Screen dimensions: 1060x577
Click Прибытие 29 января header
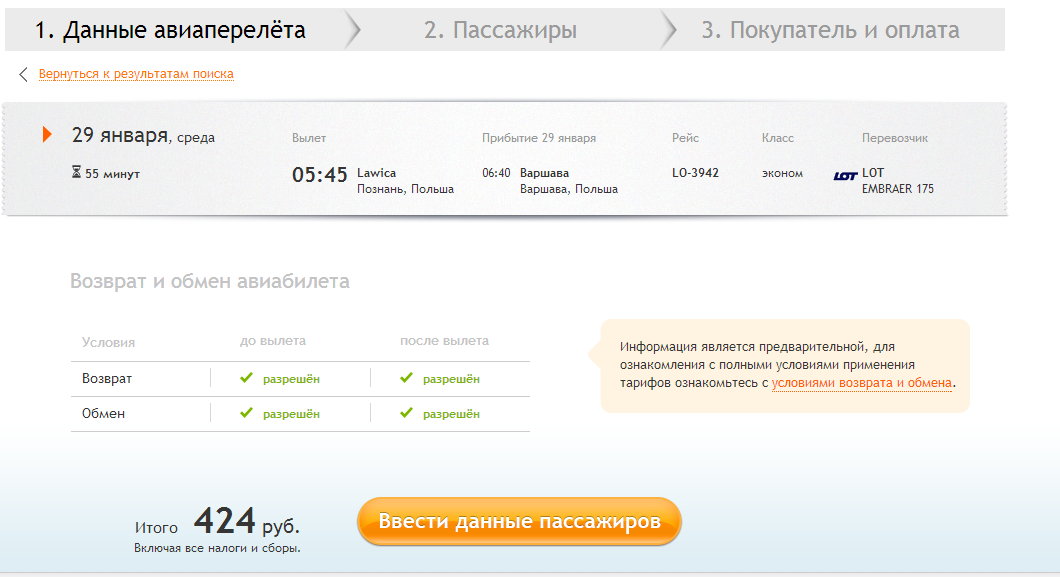pyautogui.click(x=539, y=138)
